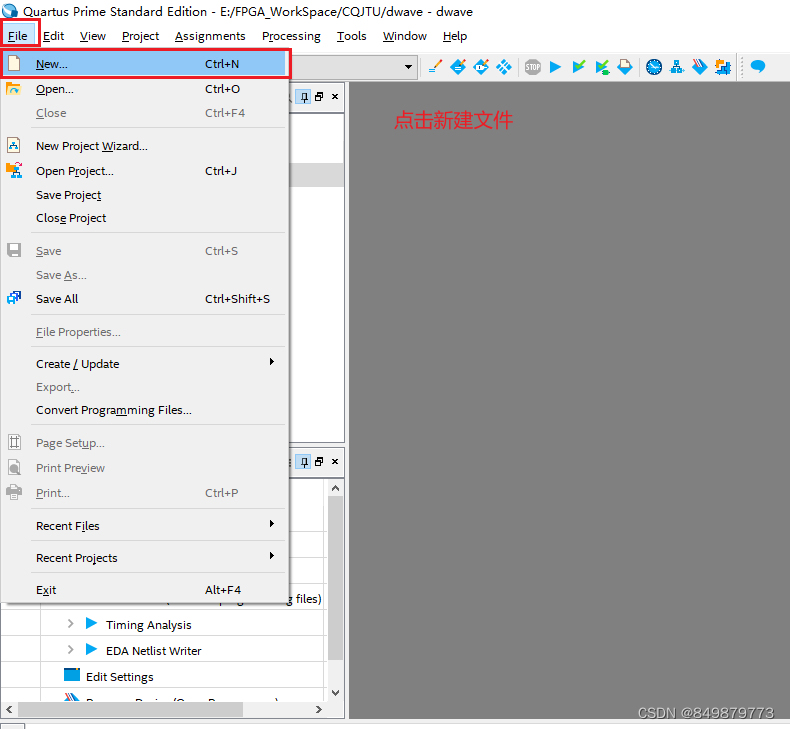
Task: Click the STOP processing icon
Action: [x=533, y=67]
